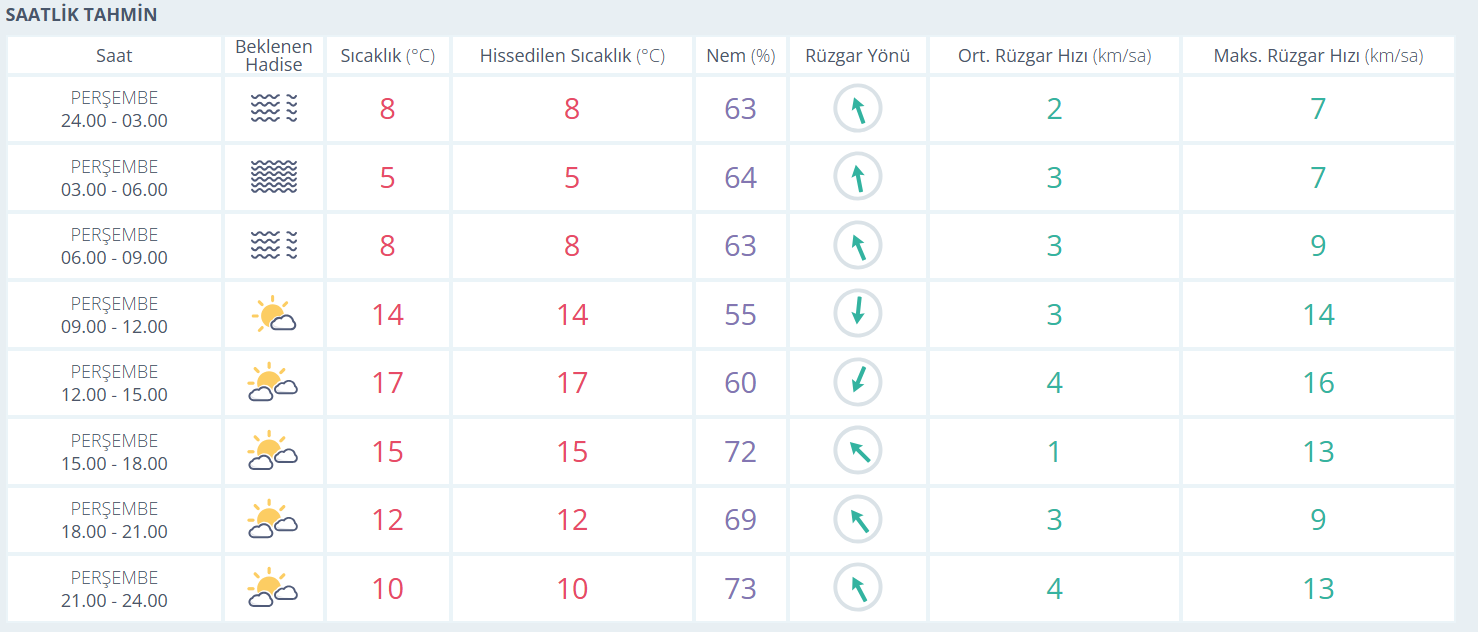The width and height of the screenshot is (1478, 632).
Task: Click the mist icon in the 06.00 - 09.00 row
Action: 273,246
